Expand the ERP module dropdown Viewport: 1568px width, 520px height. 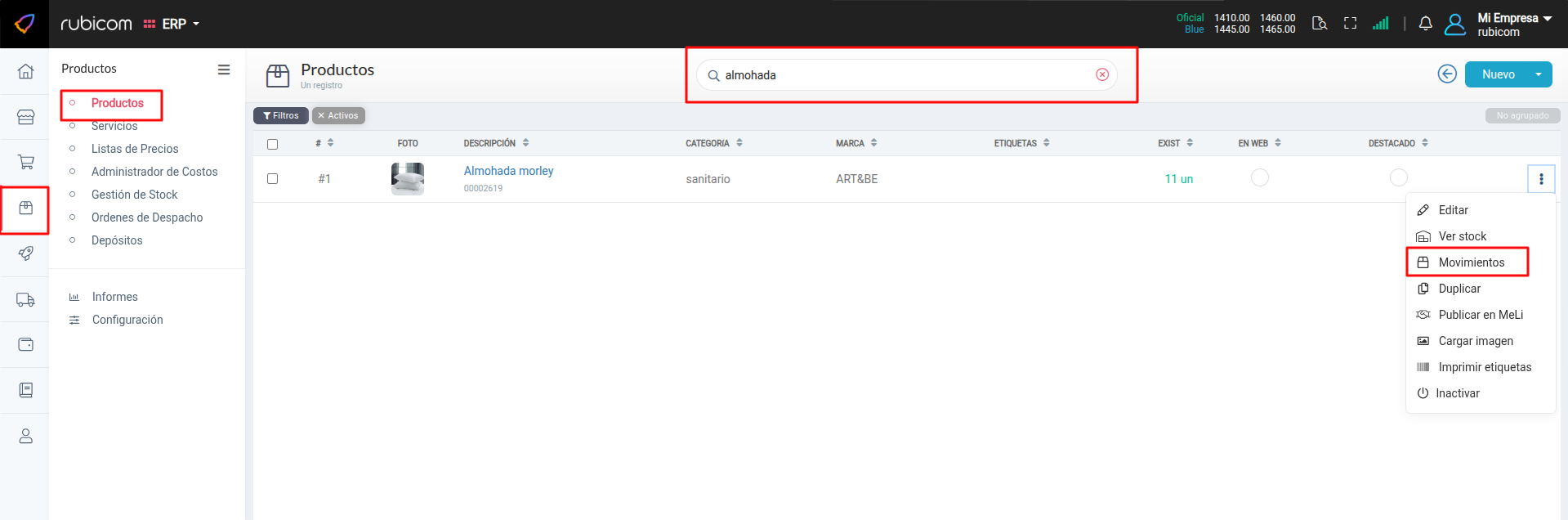coord(172,24)
